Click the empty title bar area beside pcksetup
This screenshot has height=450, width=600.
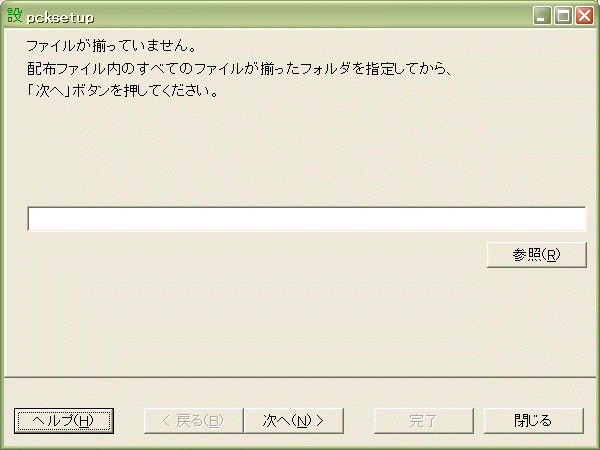coord(306,16)
